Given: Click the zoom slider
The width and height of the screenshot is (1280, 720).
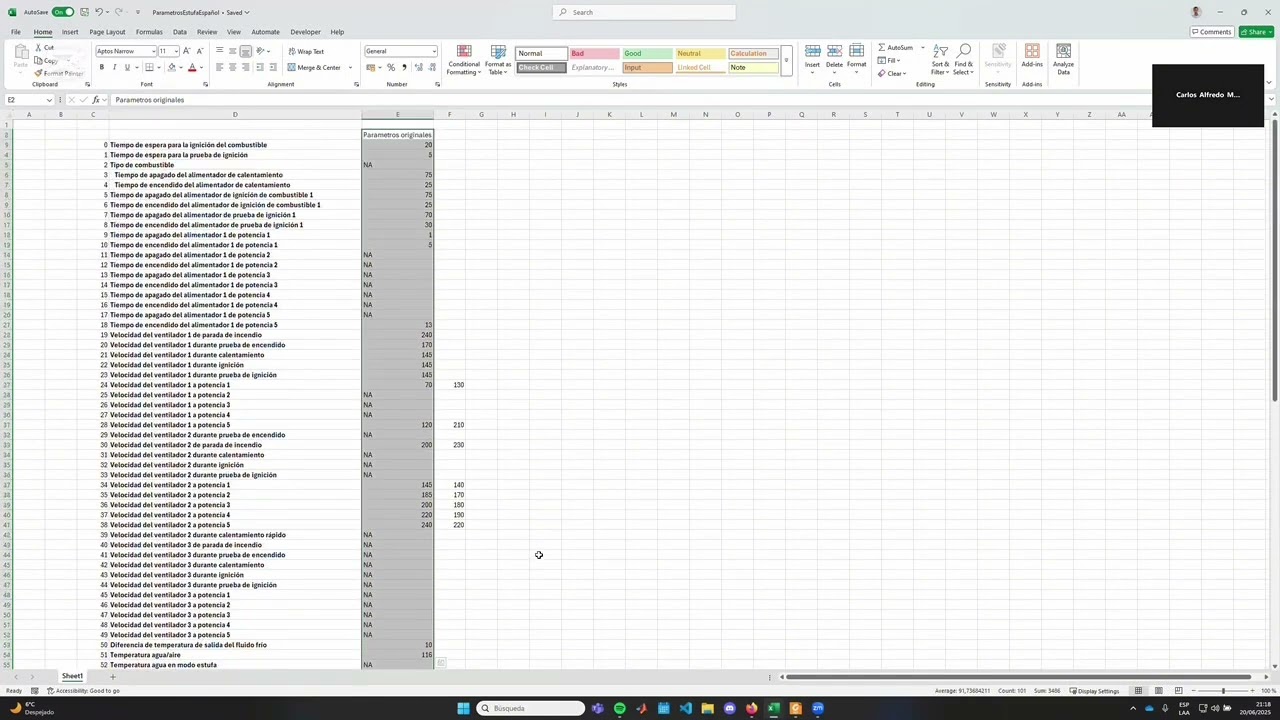Looking at the screenshot, I should (x=1222, y=691).
